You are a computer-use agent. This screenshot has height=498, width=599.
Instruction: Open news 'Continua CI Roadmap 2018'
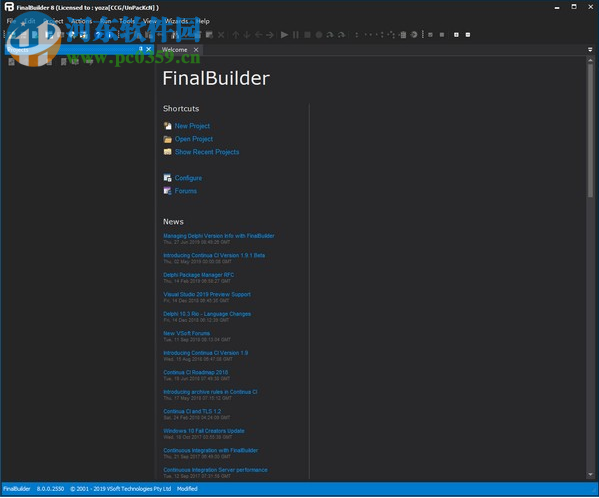click(196, 372)
